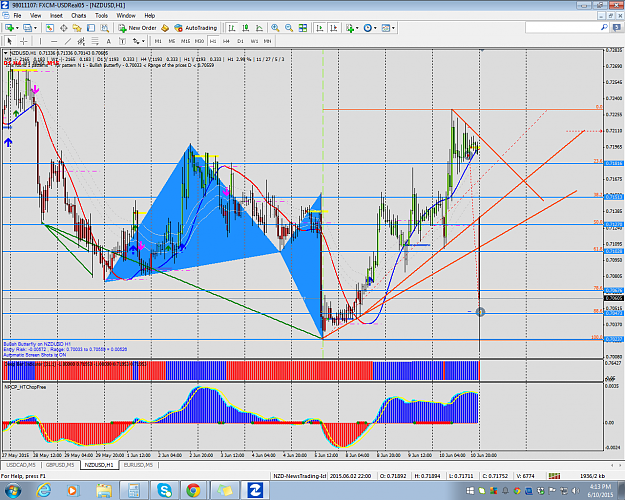
Task: Click the toolbar search input field
Action: point(563,28)
